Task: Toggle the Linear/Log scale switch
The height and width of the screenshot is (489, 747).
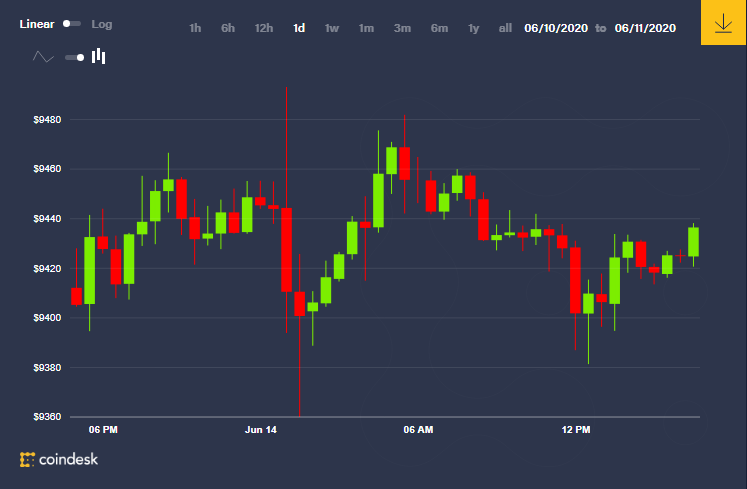Action: (x=72, y=24)
